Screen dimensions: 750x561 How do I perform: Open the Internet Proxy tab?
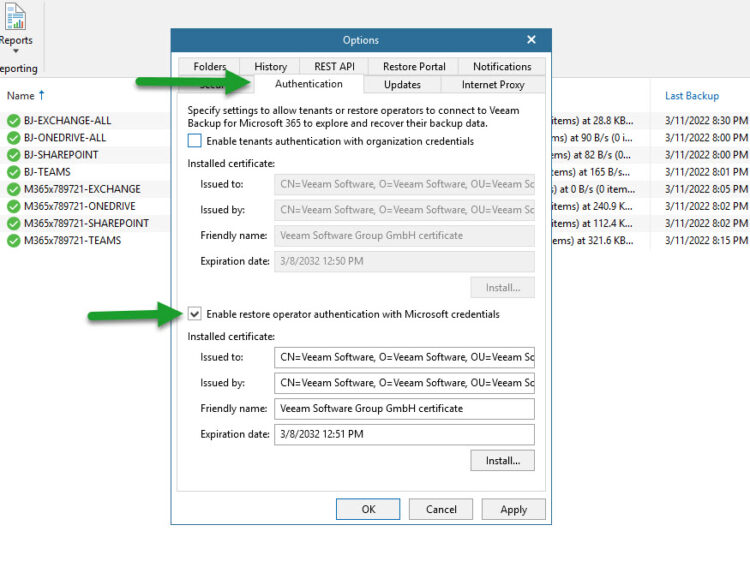(x=493, y=85)
